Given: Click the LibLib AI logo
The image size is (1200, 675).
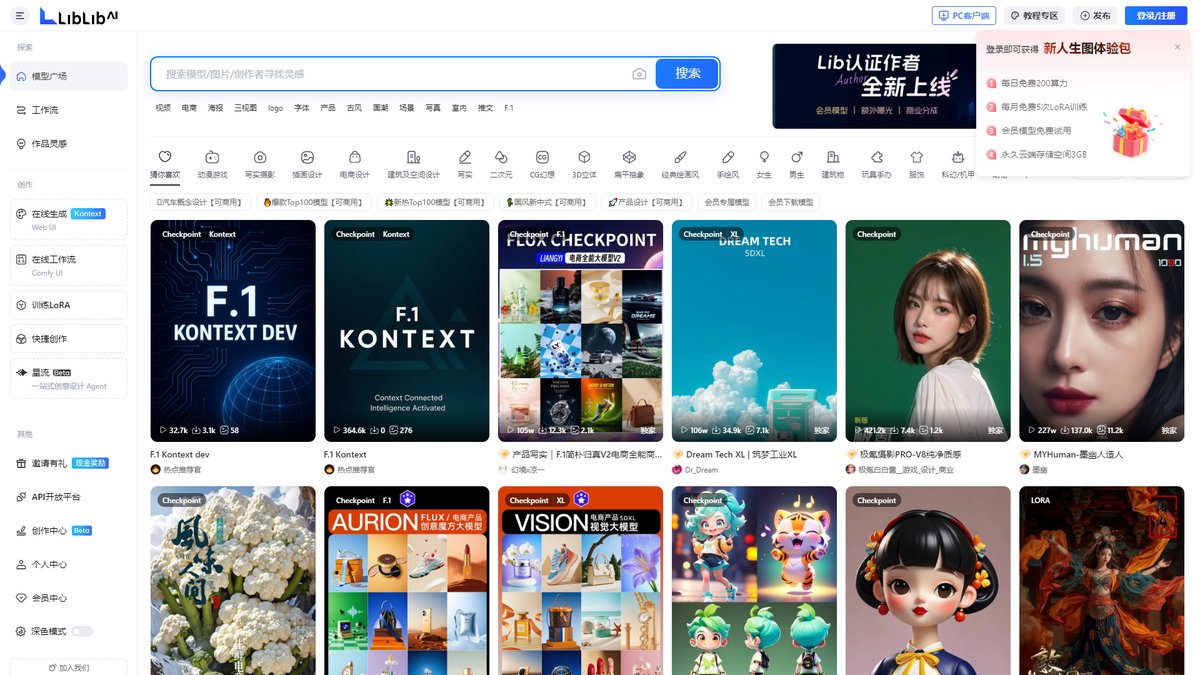Looking at the screenshot, I should point(78,15).
